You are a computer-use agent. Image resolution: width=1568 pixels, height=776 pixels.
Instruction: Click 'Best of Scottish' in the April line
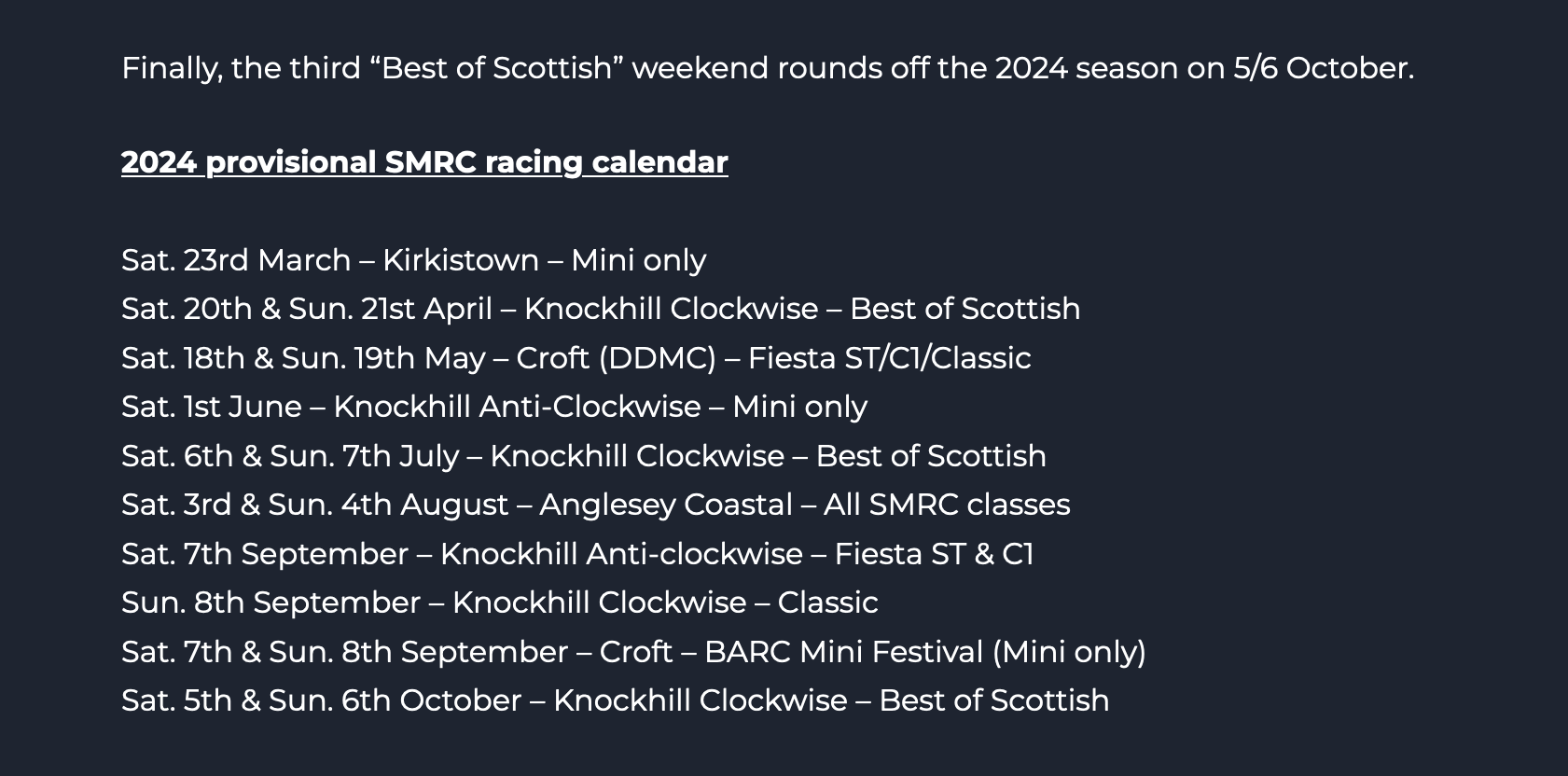point(965,309)
